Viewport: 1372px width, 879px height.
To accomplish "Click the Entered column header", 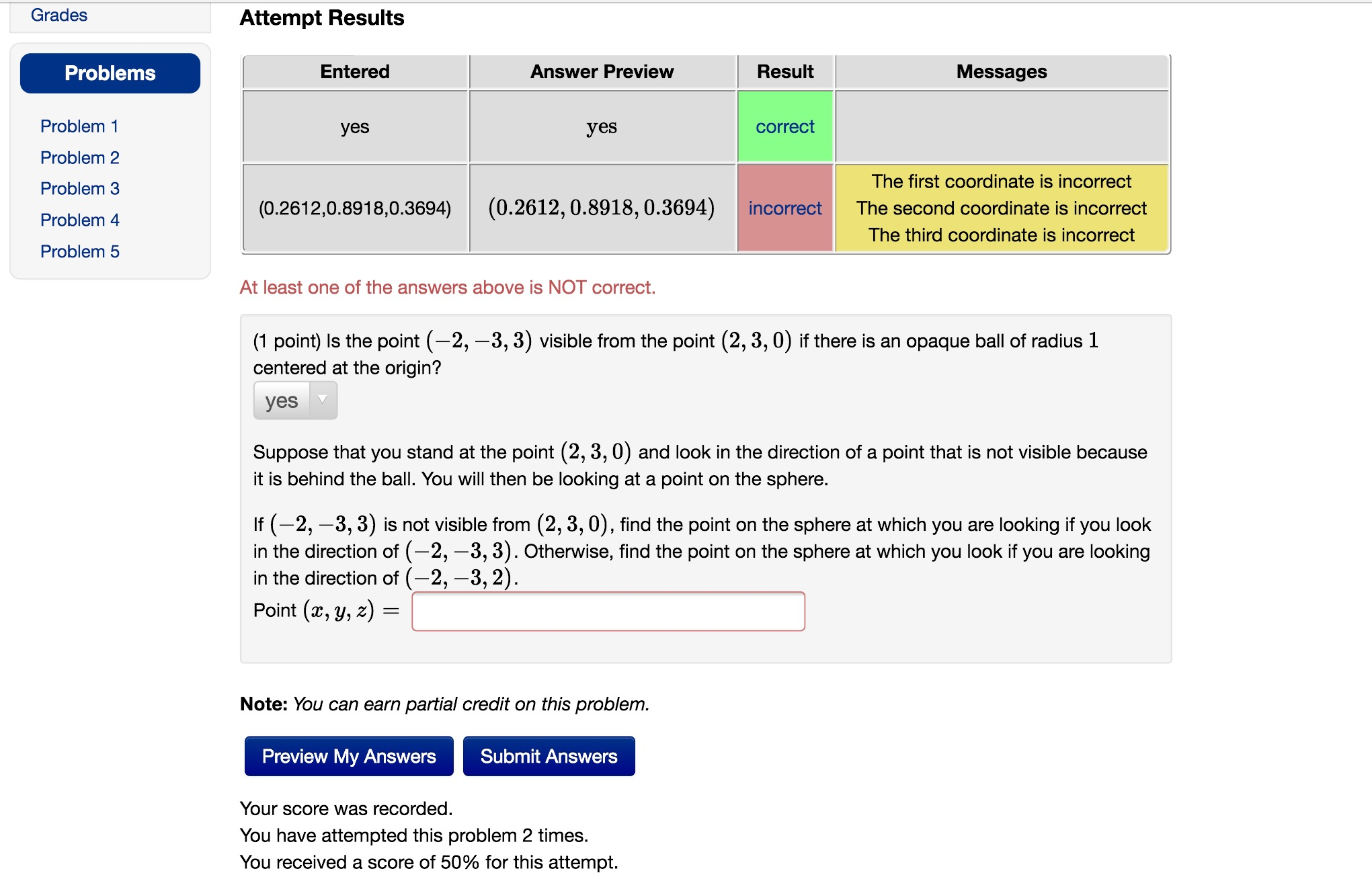I will tap(355, 71).
